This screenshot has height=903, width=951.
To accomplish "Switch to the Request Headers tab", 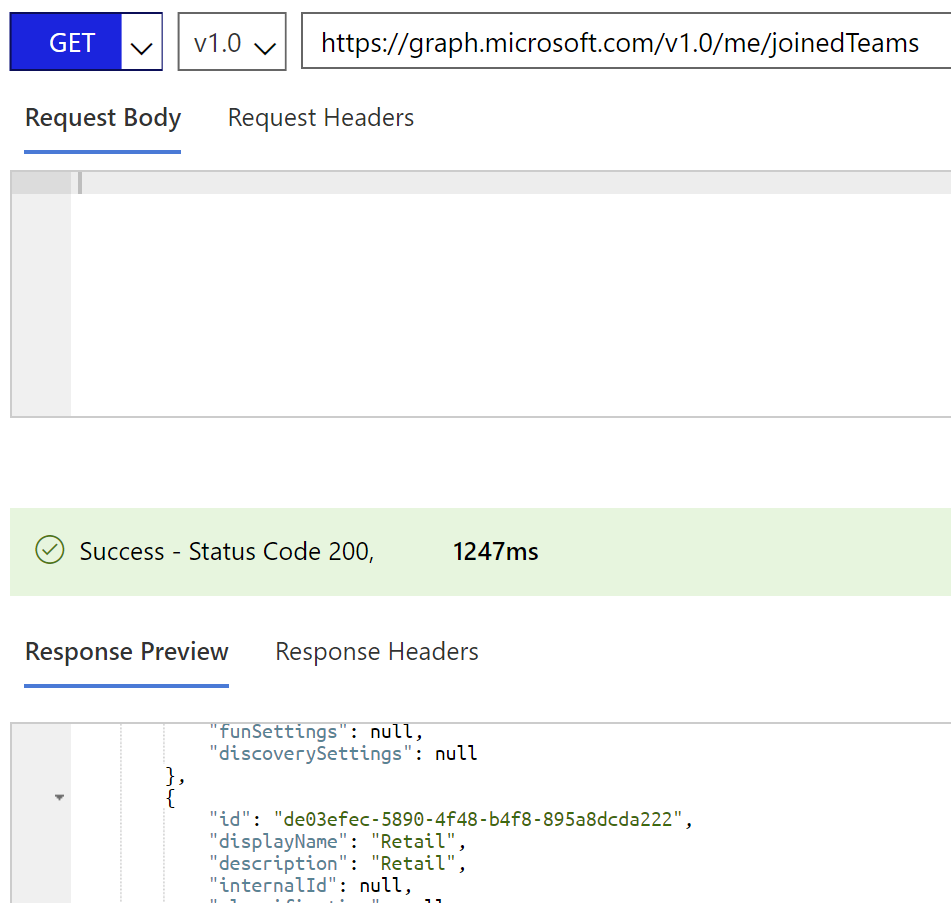I will (321, 118).
